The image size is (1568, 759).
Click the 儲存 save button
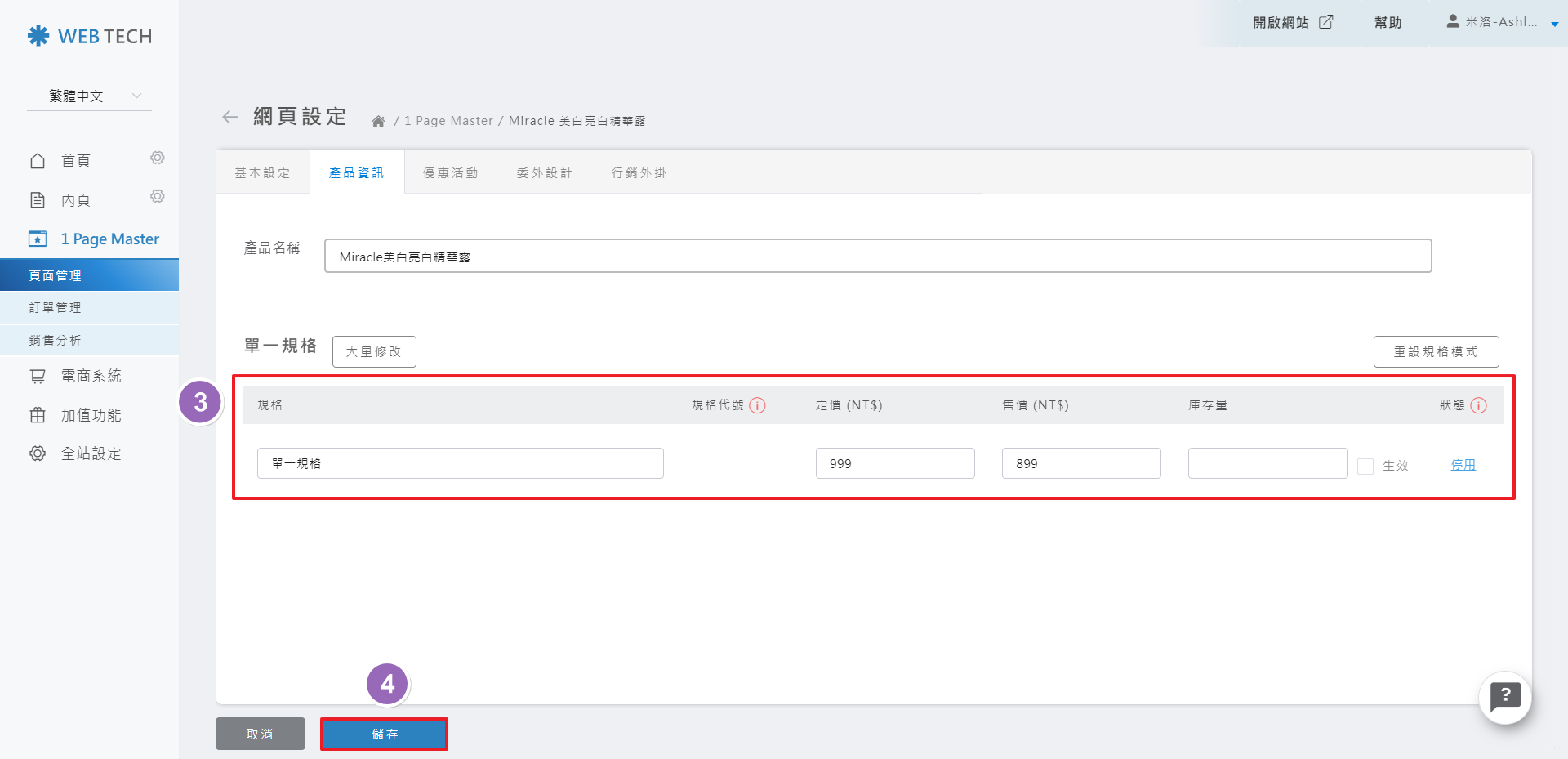(384, 734)
